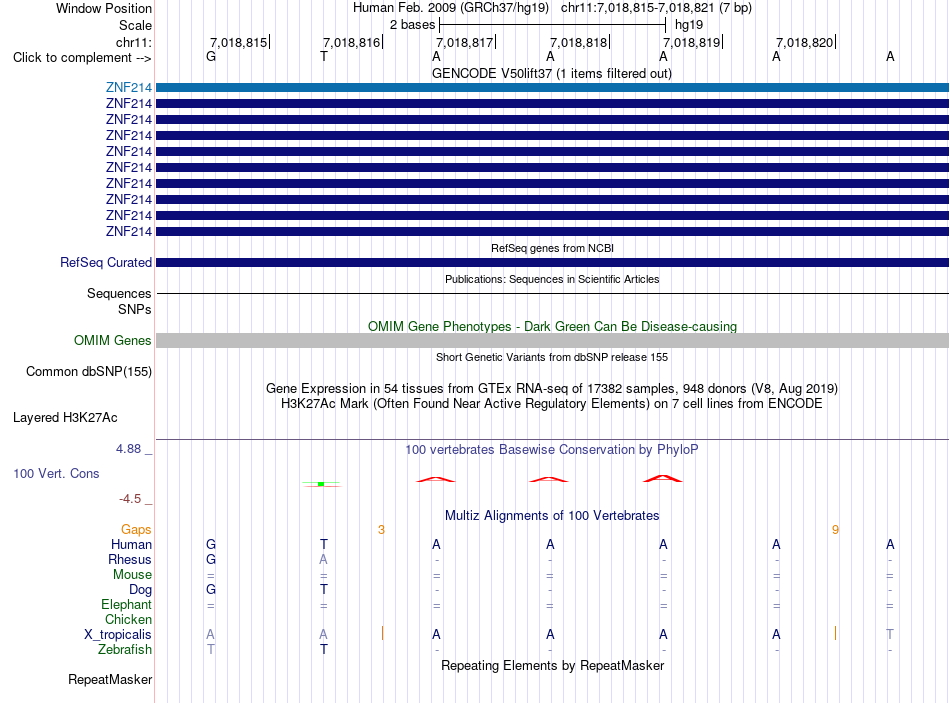Select the Chicken species row label
The width and height of the screenshot is (950, 703).
128,619
